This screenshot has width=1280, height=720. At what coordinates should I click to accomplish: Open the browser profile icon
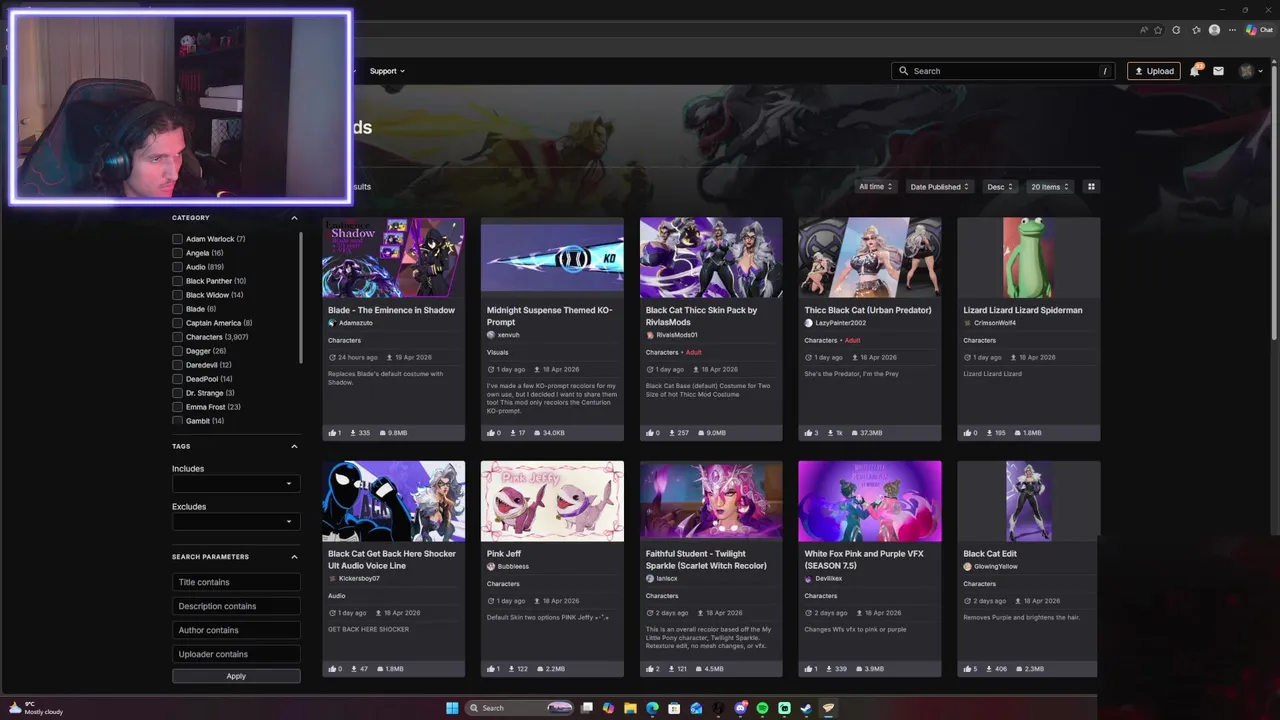pyautogui.click(x=1214, y=30)
